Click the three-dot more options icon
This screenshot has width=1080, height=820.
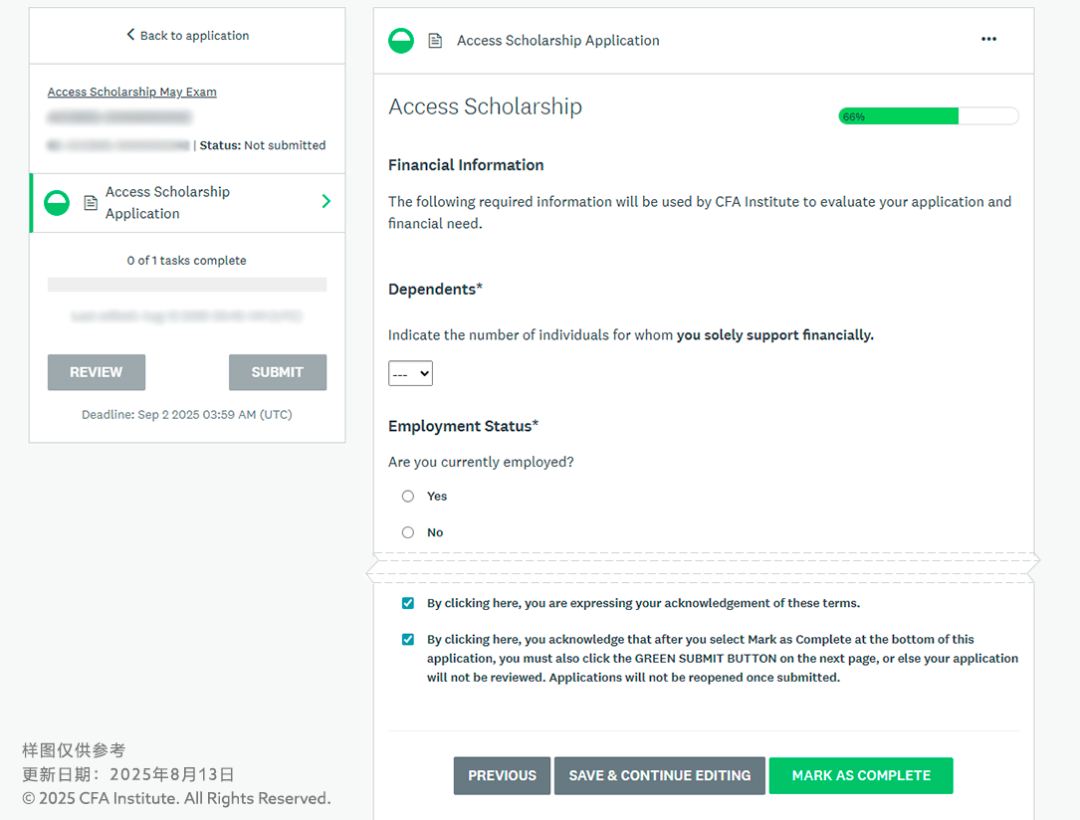(989, 40)
